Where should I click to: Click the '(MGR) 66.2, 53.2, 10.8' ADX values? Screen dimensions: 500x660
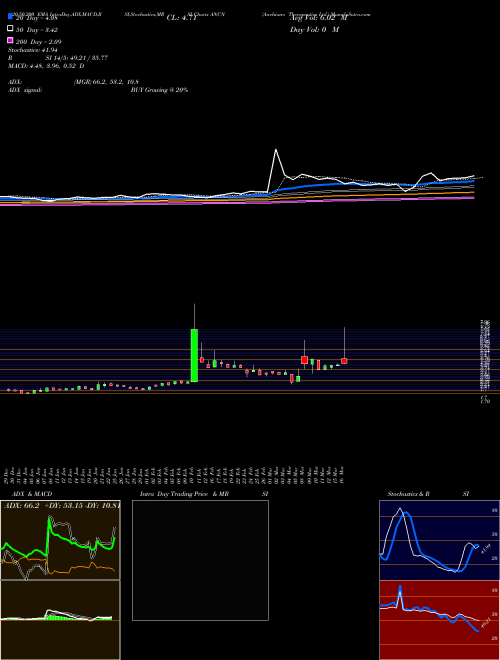[106, 82]
